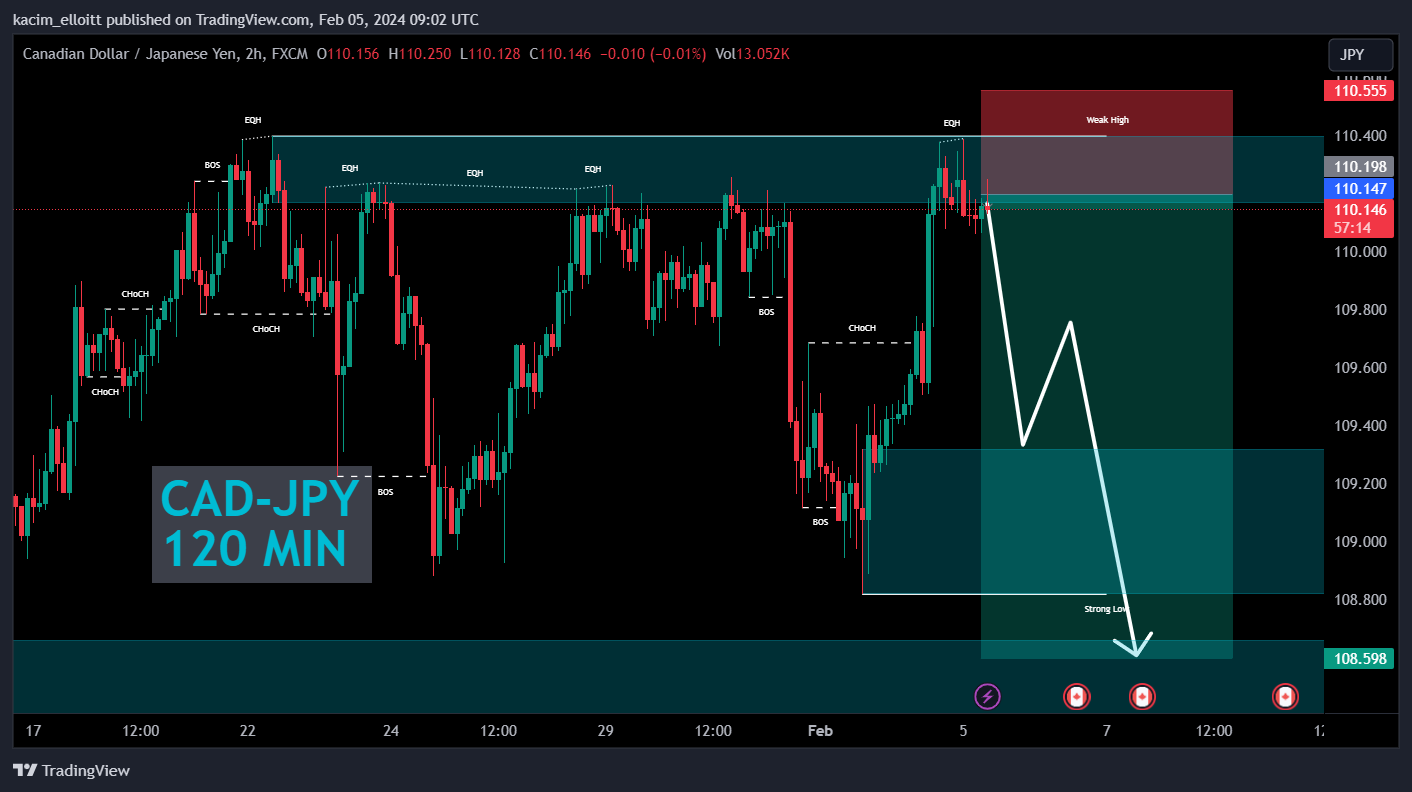Image resolution: width=1412 pixels, height=792 pixels.
Task: Click the red 110.146 current price label
Action: (1359, 210)
